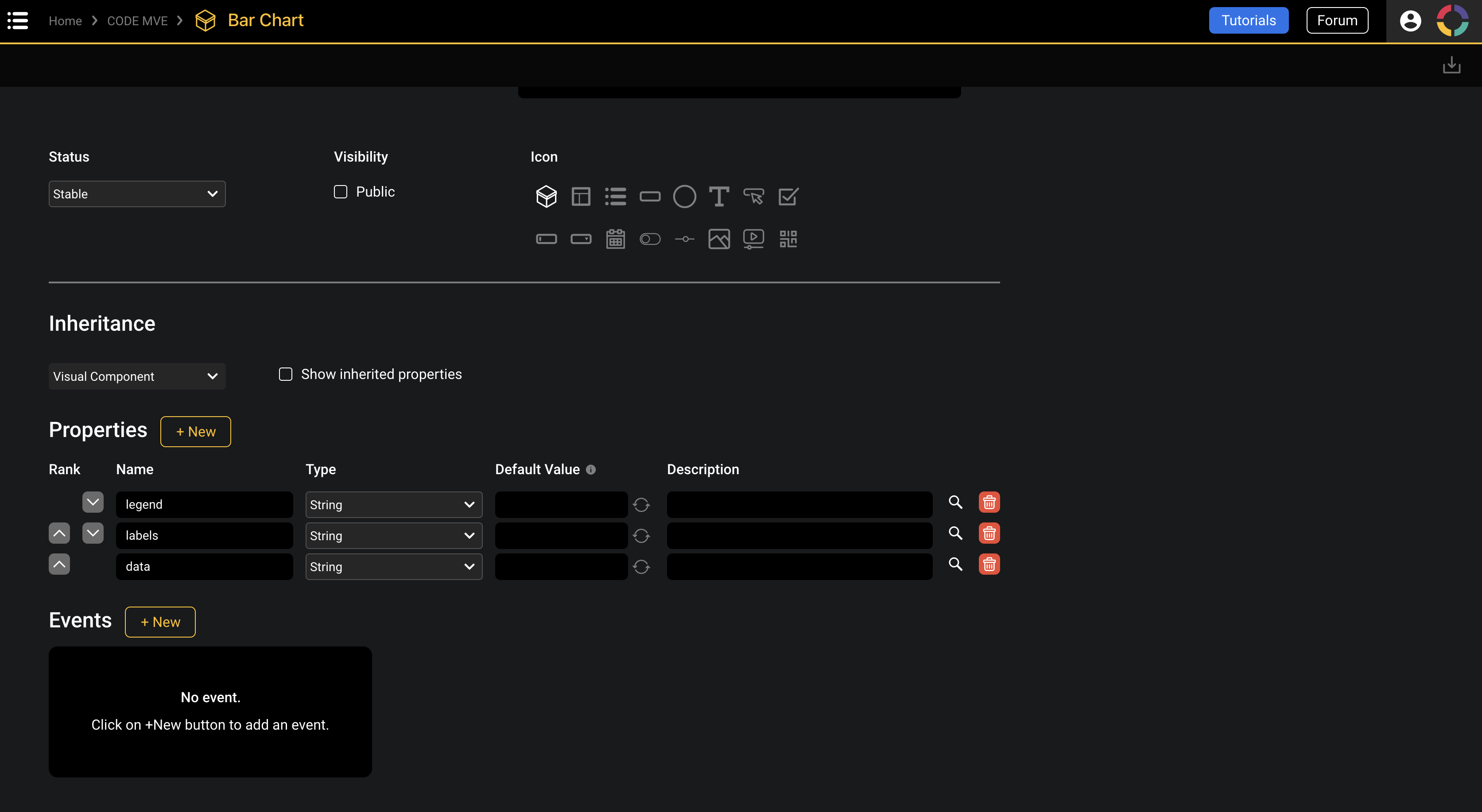Reset default value of labels property

coord(641,536)
